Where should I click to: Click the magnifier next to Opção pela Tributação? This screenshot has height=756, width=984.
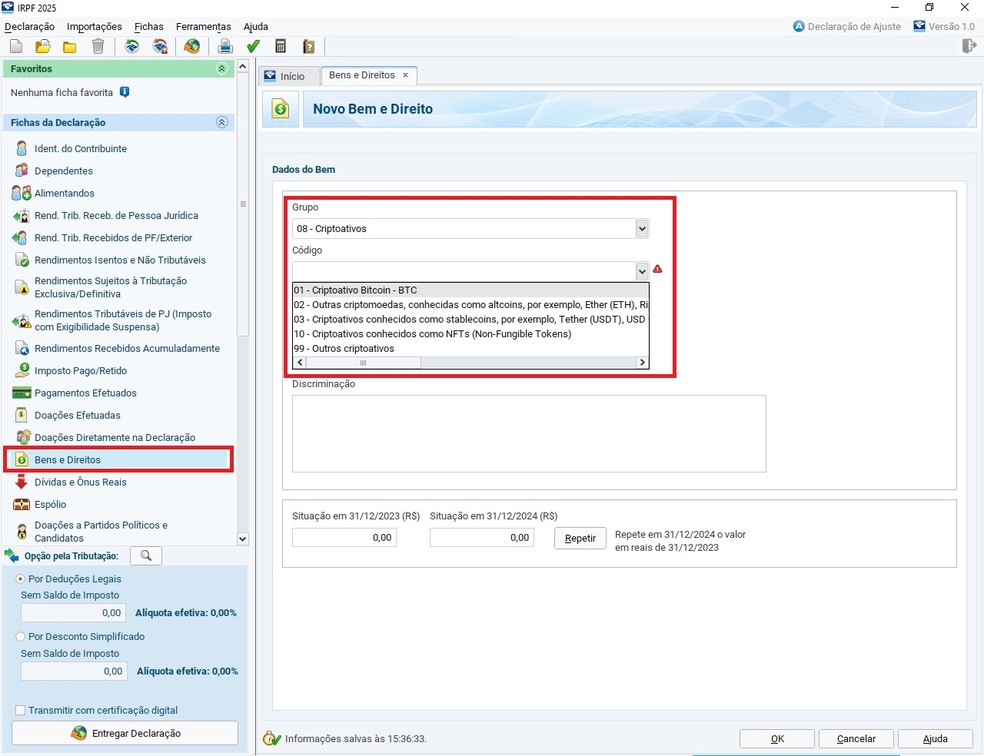146,556
